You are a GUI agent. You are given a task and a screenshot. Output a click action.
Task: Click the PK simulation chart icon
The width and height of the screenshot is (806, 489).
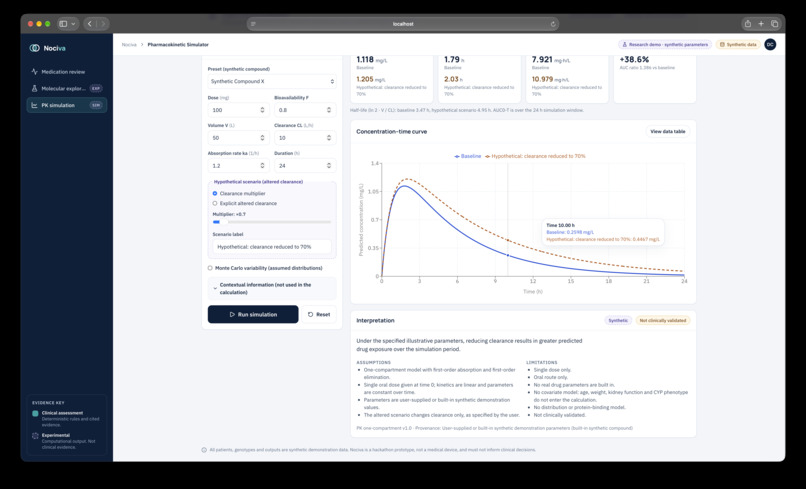pos(34,105)
